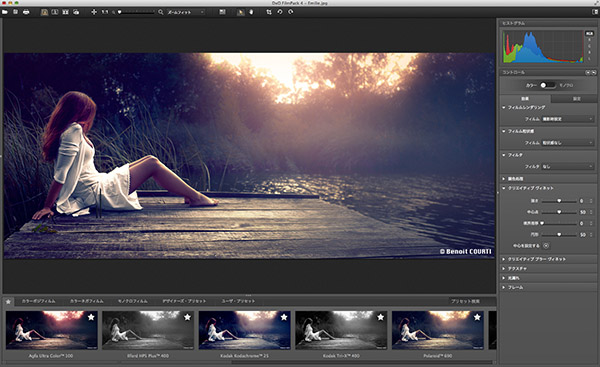Click the print icon in toolbar
Image resolution: width=600 pixels, height=367 pixels.
[x=26, y=12]
